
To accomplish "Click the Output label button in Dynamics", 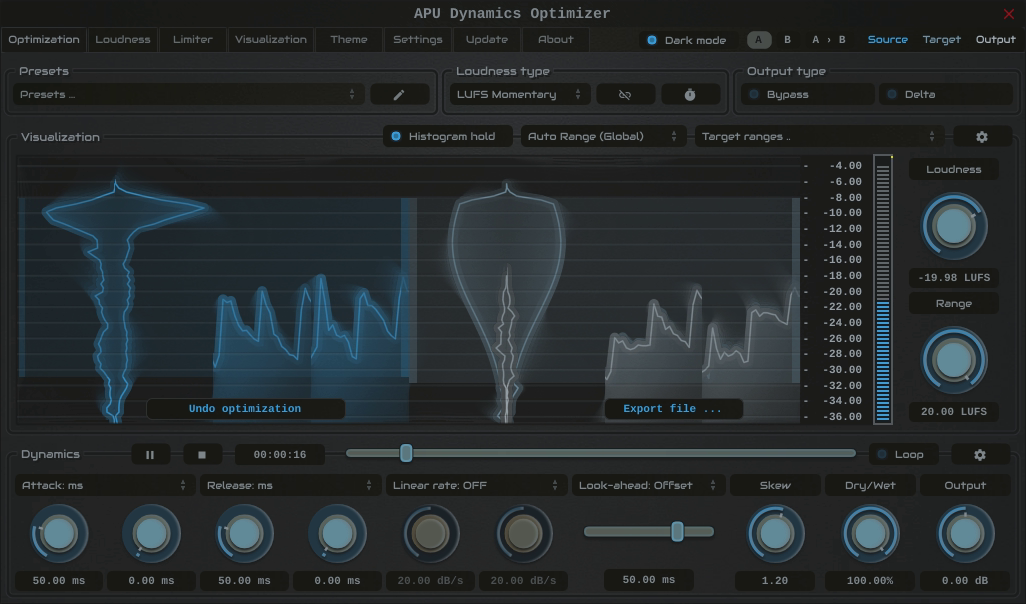I will click(x=965, y=486).
